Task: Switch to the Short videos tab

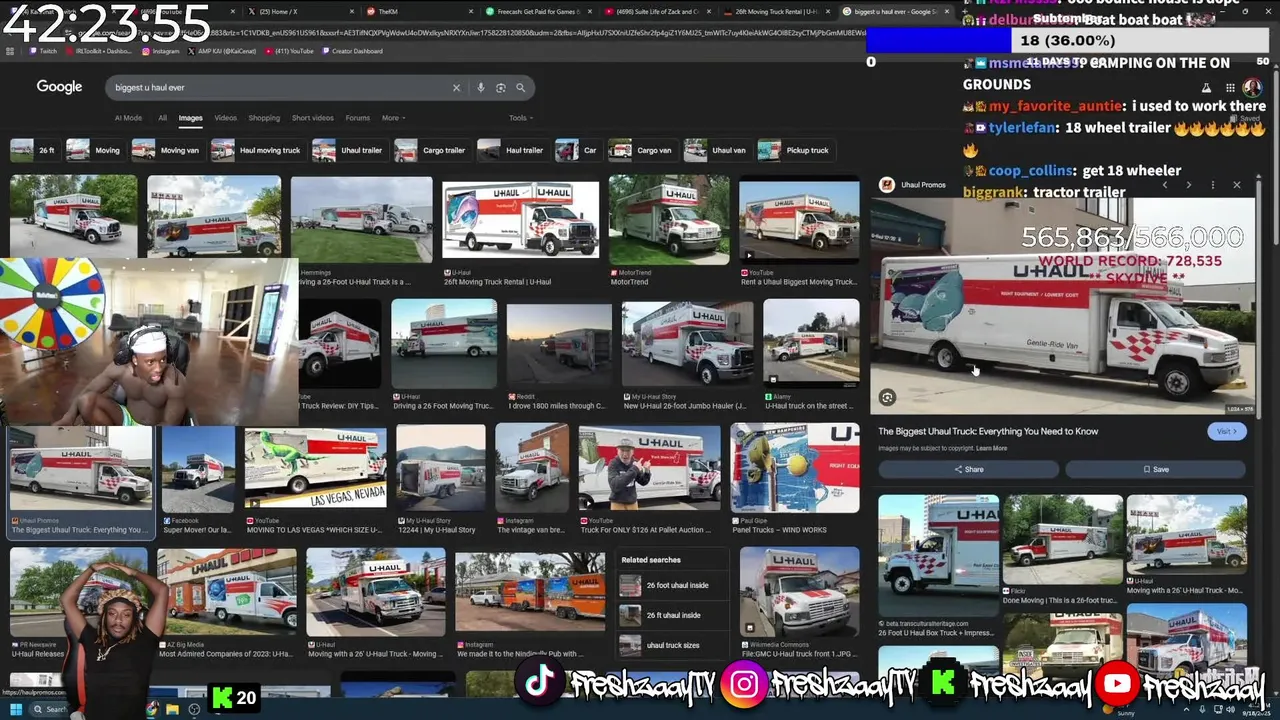Action: [313, 118]
